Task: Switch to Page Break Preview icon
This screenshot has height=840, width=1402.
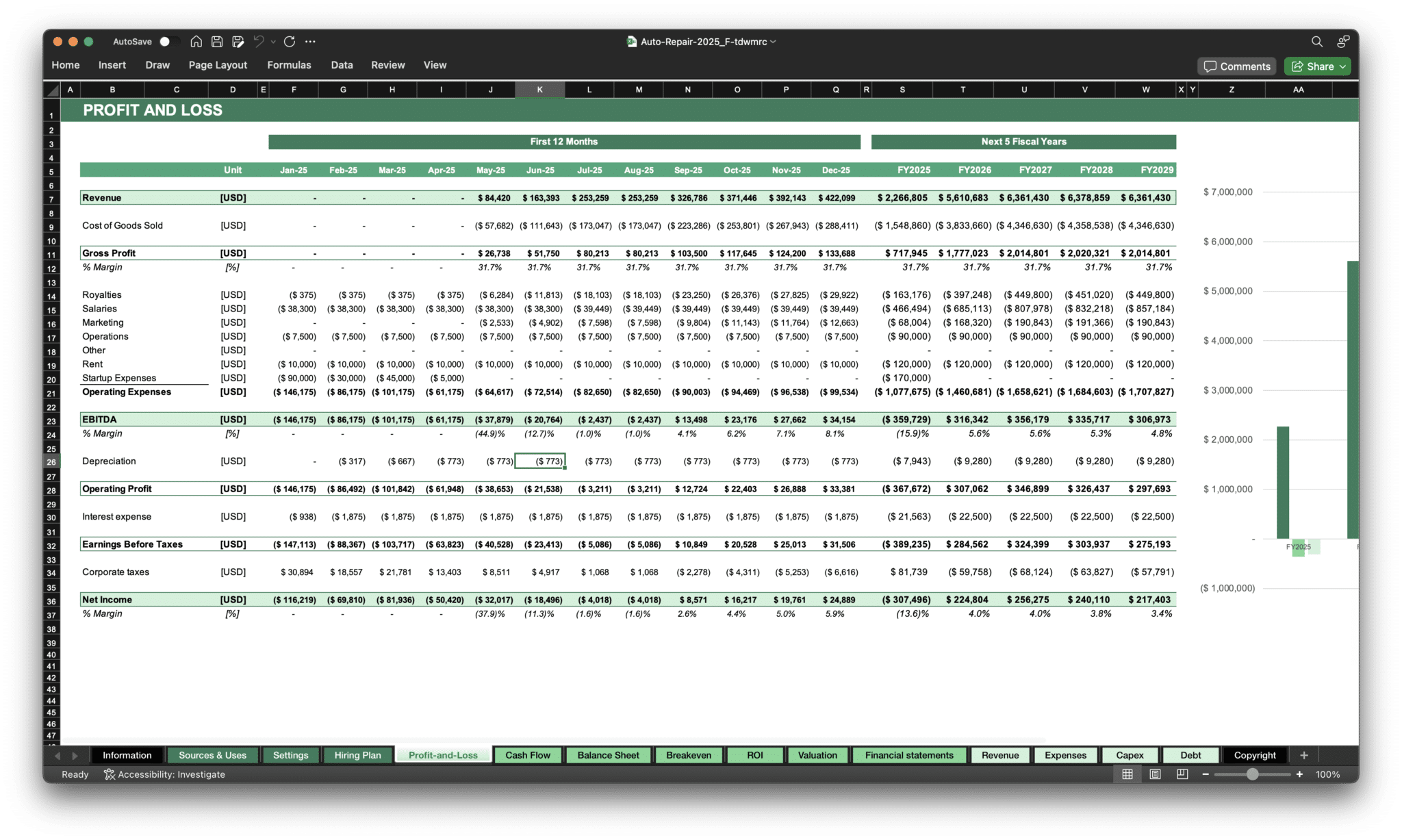Action: pos(1182,774)
